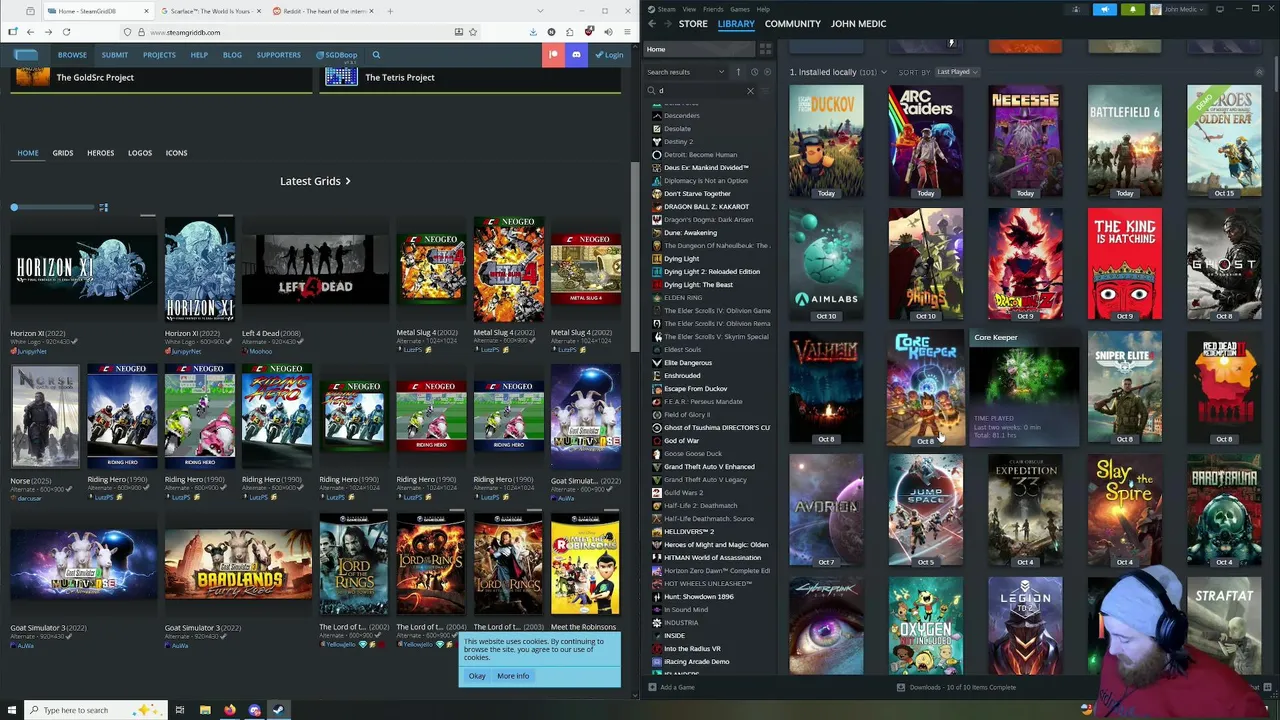1280x720 pixels.
Task: Open the Search results dropdown in Steam
Action: click(686, 72)
